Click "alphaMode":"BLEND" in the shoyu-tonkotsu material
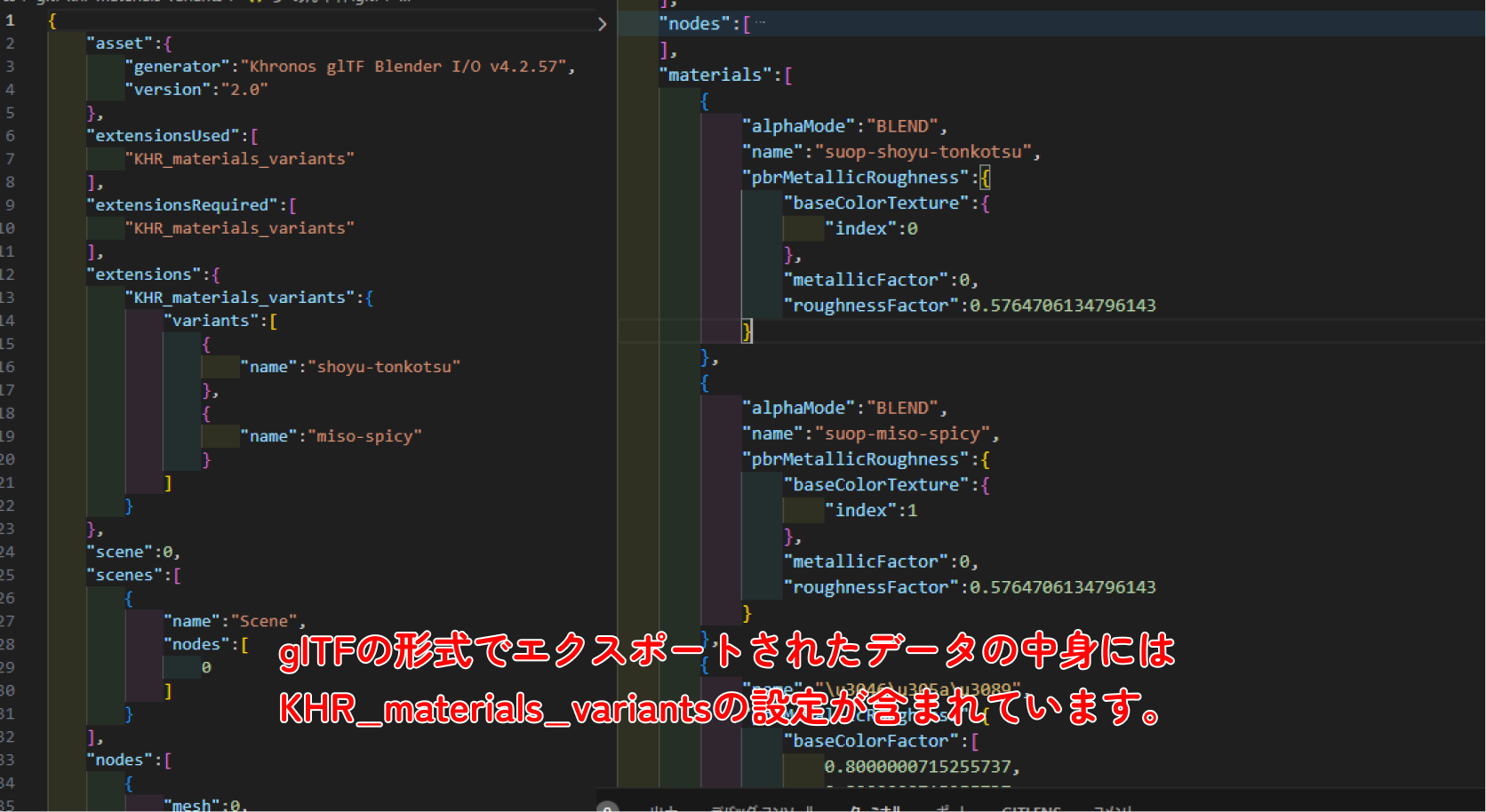The height and width of the screenshot is (812, 1486). coord(841,126)
